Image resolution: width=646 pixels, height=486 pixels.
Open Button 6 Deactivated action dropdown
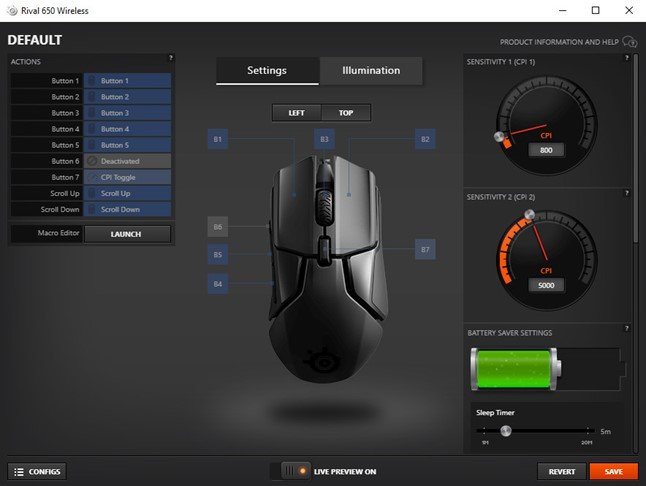(127, 161)
